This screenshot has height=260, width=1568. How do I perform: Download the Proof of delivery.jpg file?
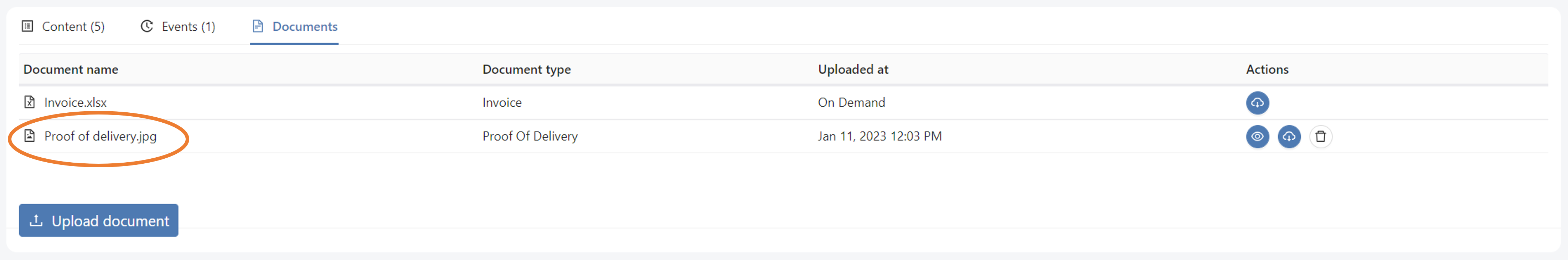pos(1289,137)
